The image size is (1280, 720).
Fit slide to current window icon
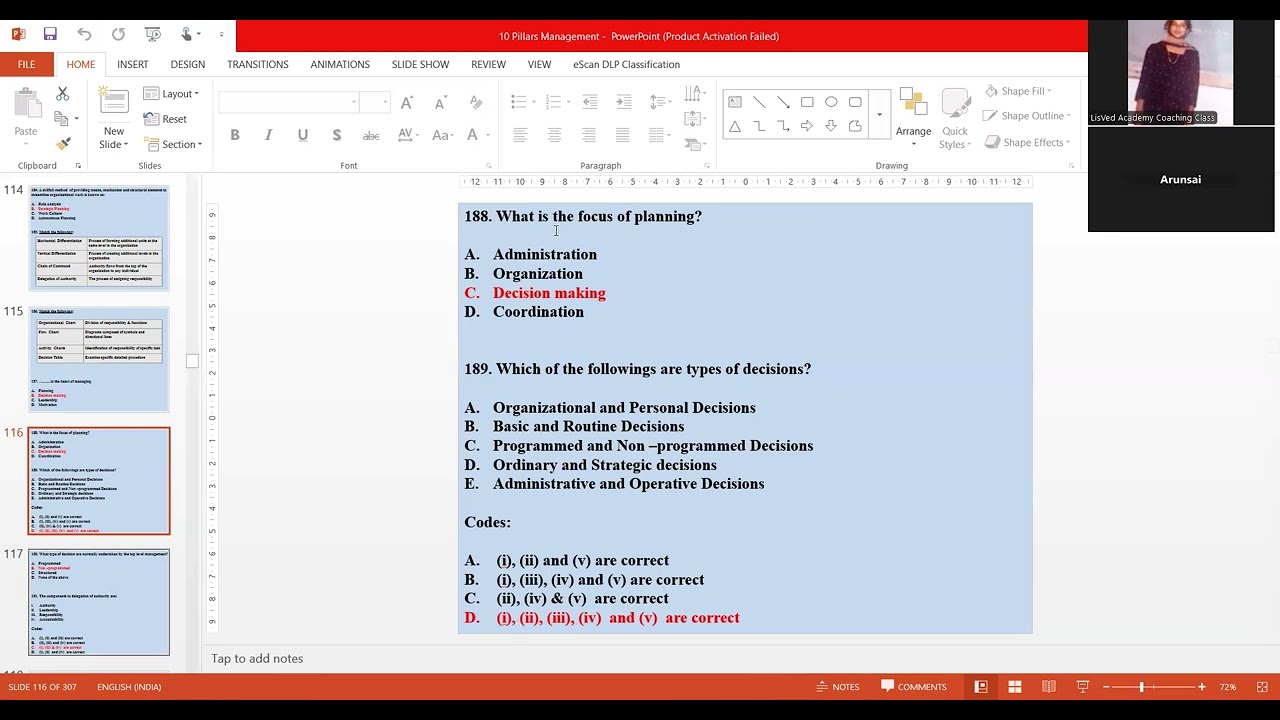point(1262,686)
